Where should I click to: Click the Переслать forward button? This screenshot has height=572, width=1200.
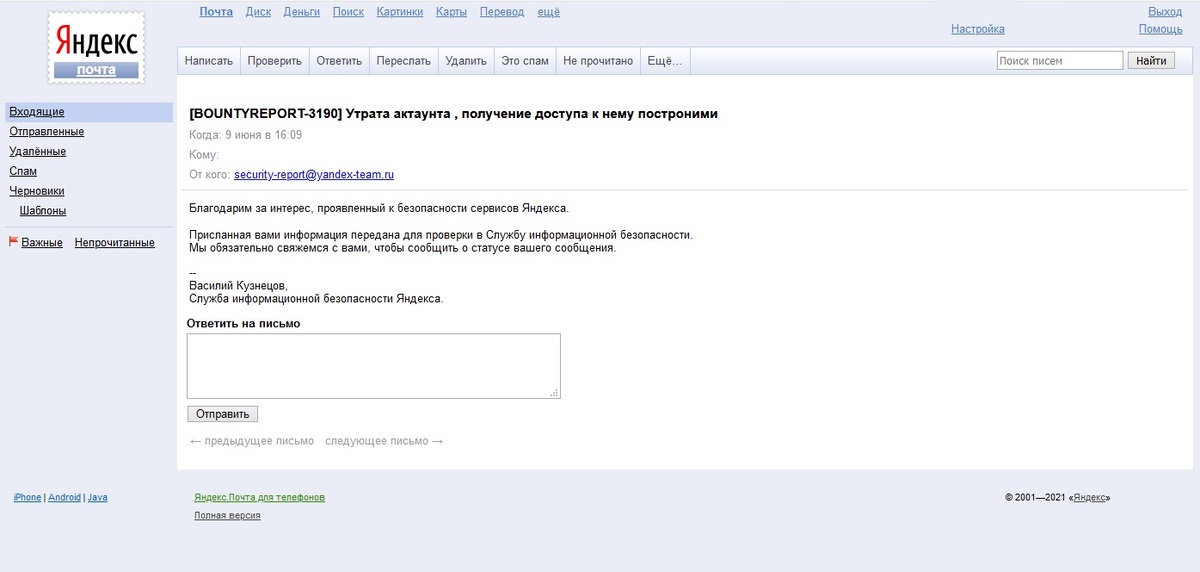(404, 60)
